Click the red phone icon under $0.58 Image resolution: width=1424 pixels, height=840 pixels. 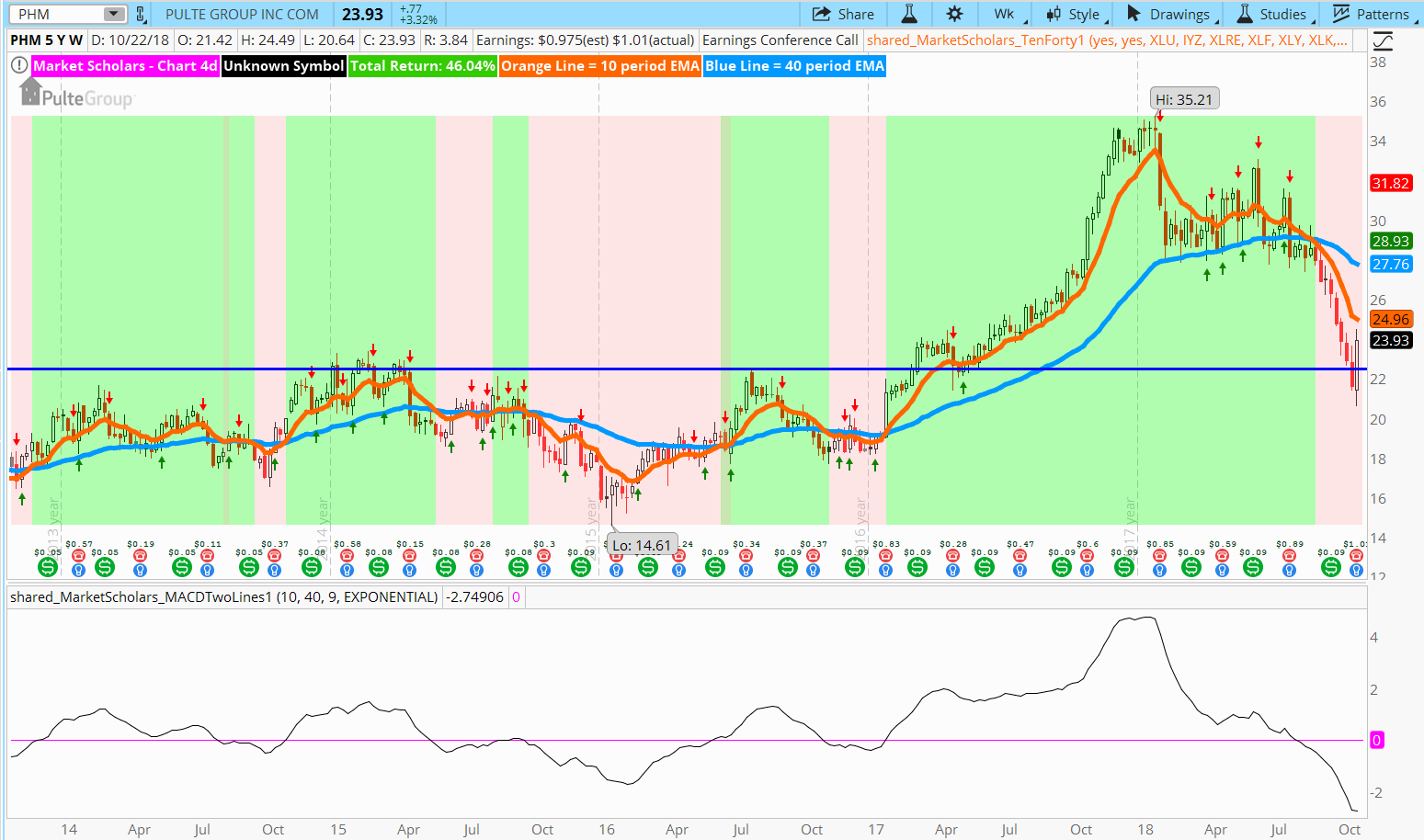[347, 556]
